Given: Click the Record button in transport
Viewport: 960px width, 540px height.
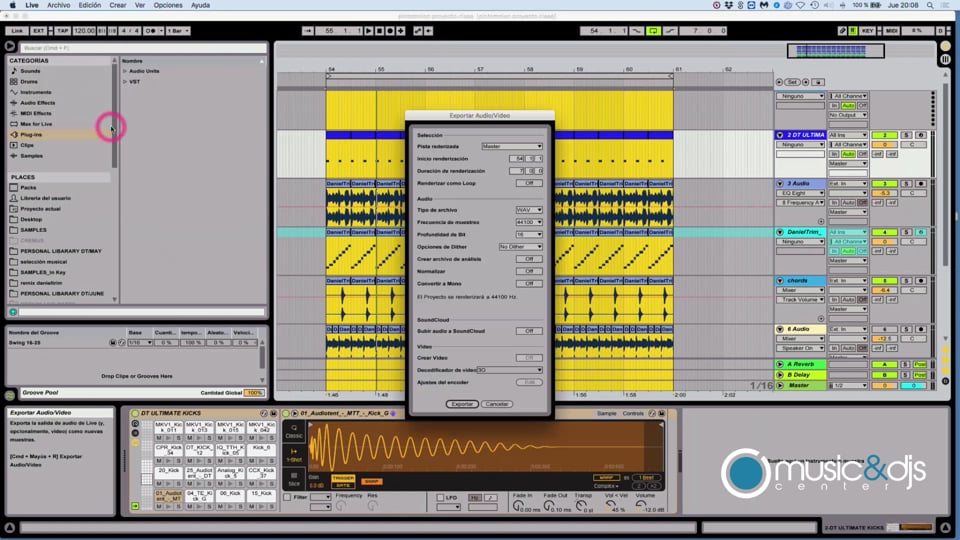Looking at the screenshot, I should click(390, 31).
